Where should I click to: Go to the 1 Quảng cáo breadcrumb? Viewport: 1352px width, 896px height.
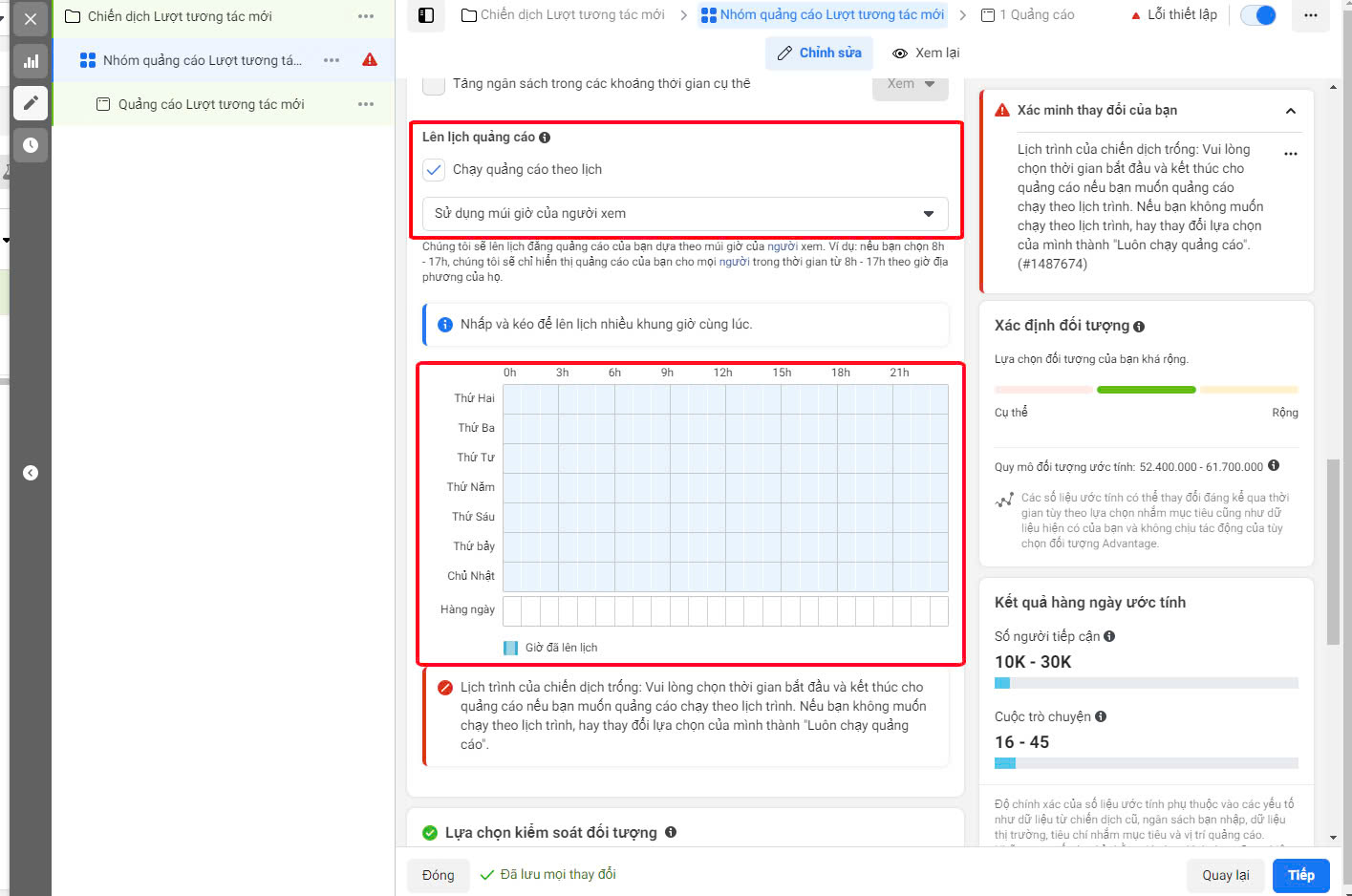1028,15
